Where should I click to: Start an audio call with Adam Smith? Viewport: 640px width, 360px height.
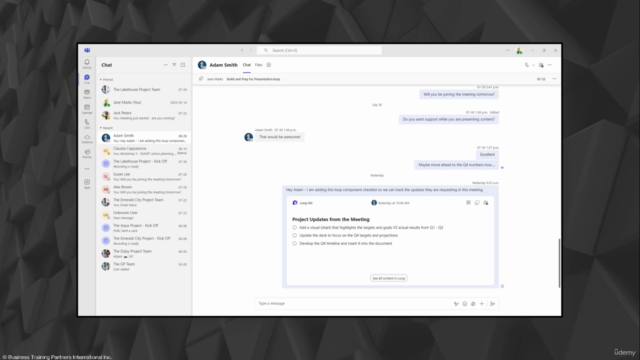(527, 65)
